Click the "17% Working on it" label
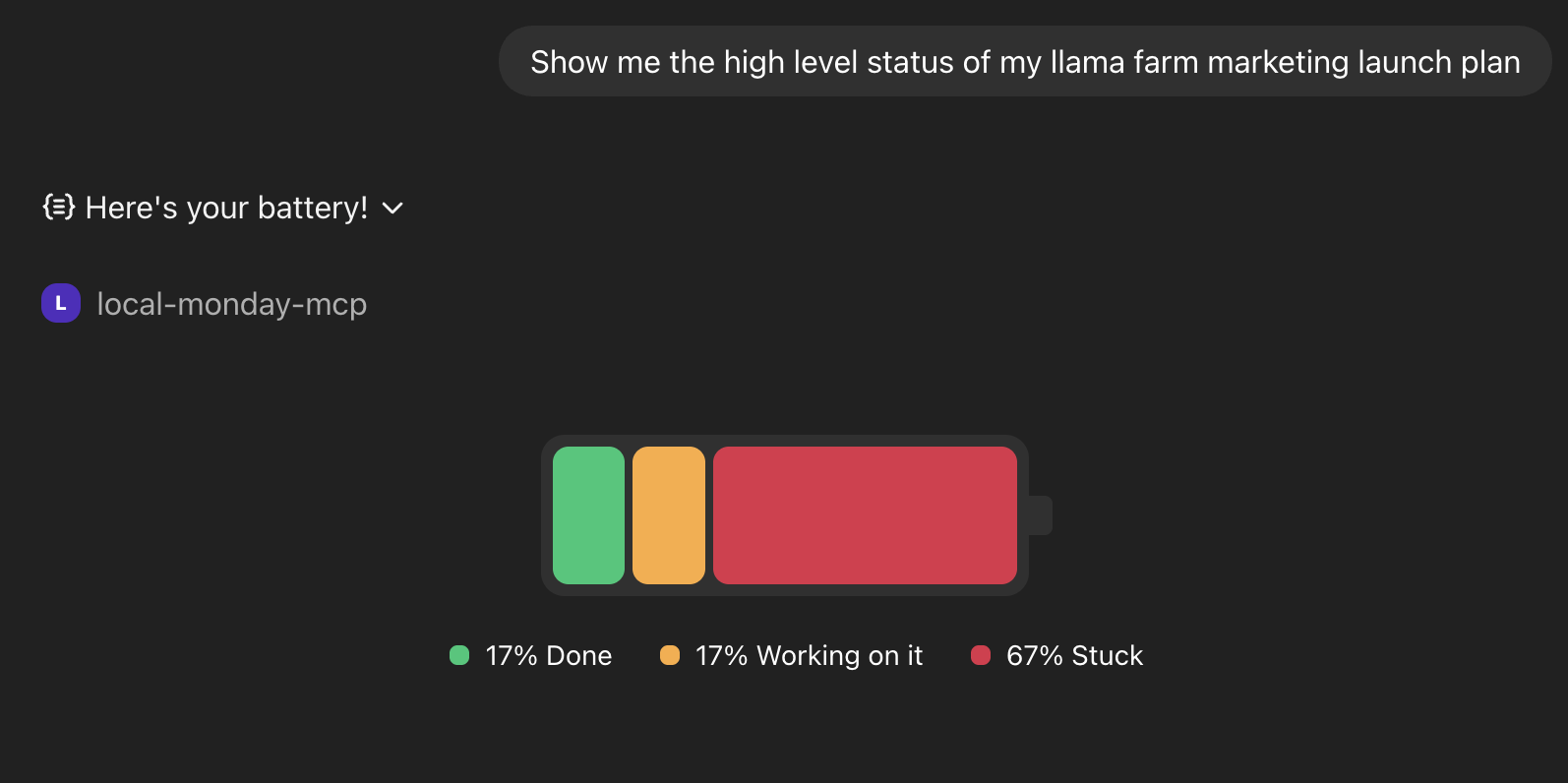This screenshot has height=783, width=1568. pyautogui.click(x=809, y=655)
